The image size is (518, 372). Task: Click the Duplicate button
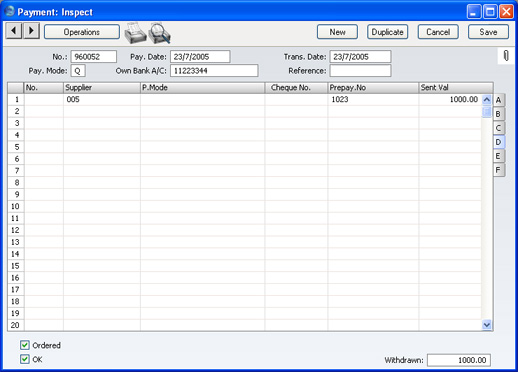tap(388, 32)
